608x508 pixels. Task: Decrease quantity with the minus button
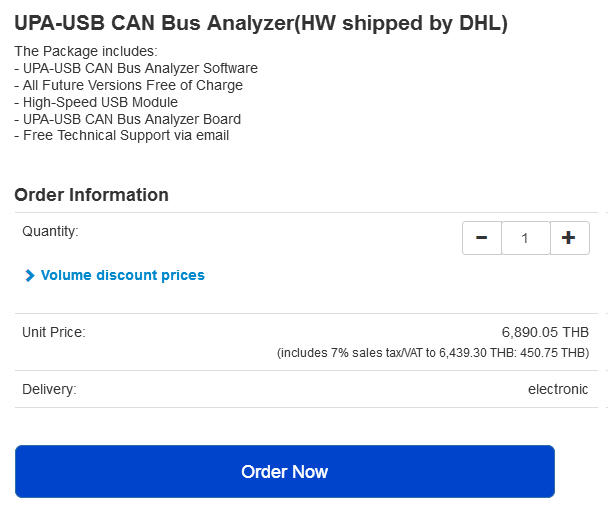click(x=482, y=238)
